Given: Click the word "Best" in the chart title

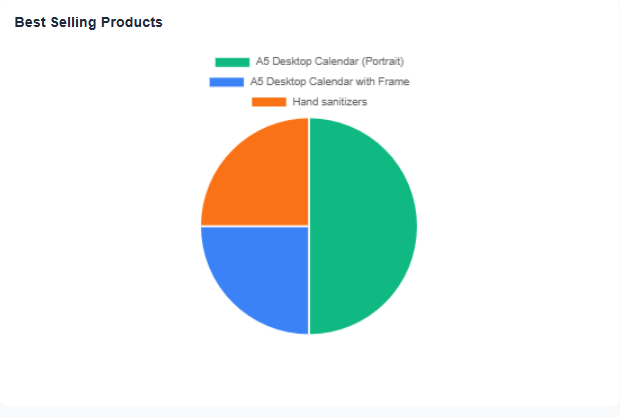Looking at the screenshot, I should pyautogui.click(x=29, y=22).
